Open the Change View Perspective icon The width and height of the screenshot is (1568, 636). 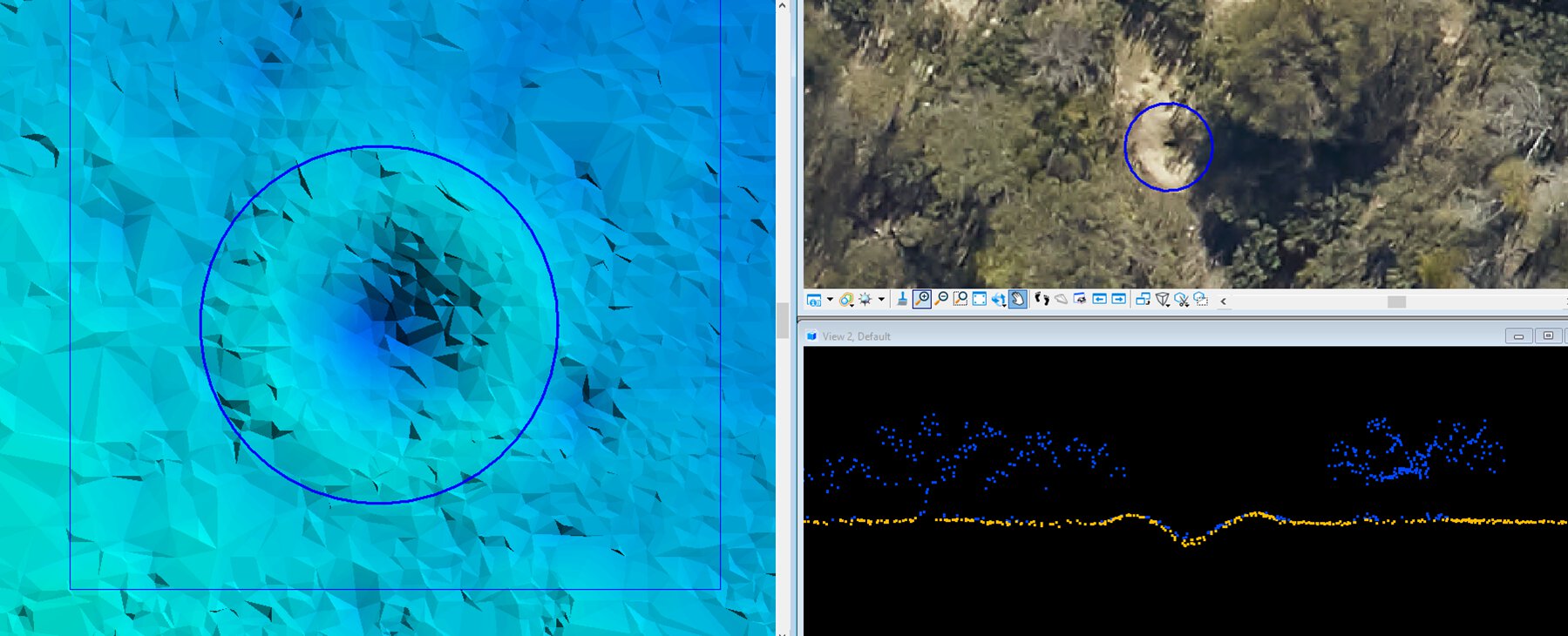[1162, 300]
